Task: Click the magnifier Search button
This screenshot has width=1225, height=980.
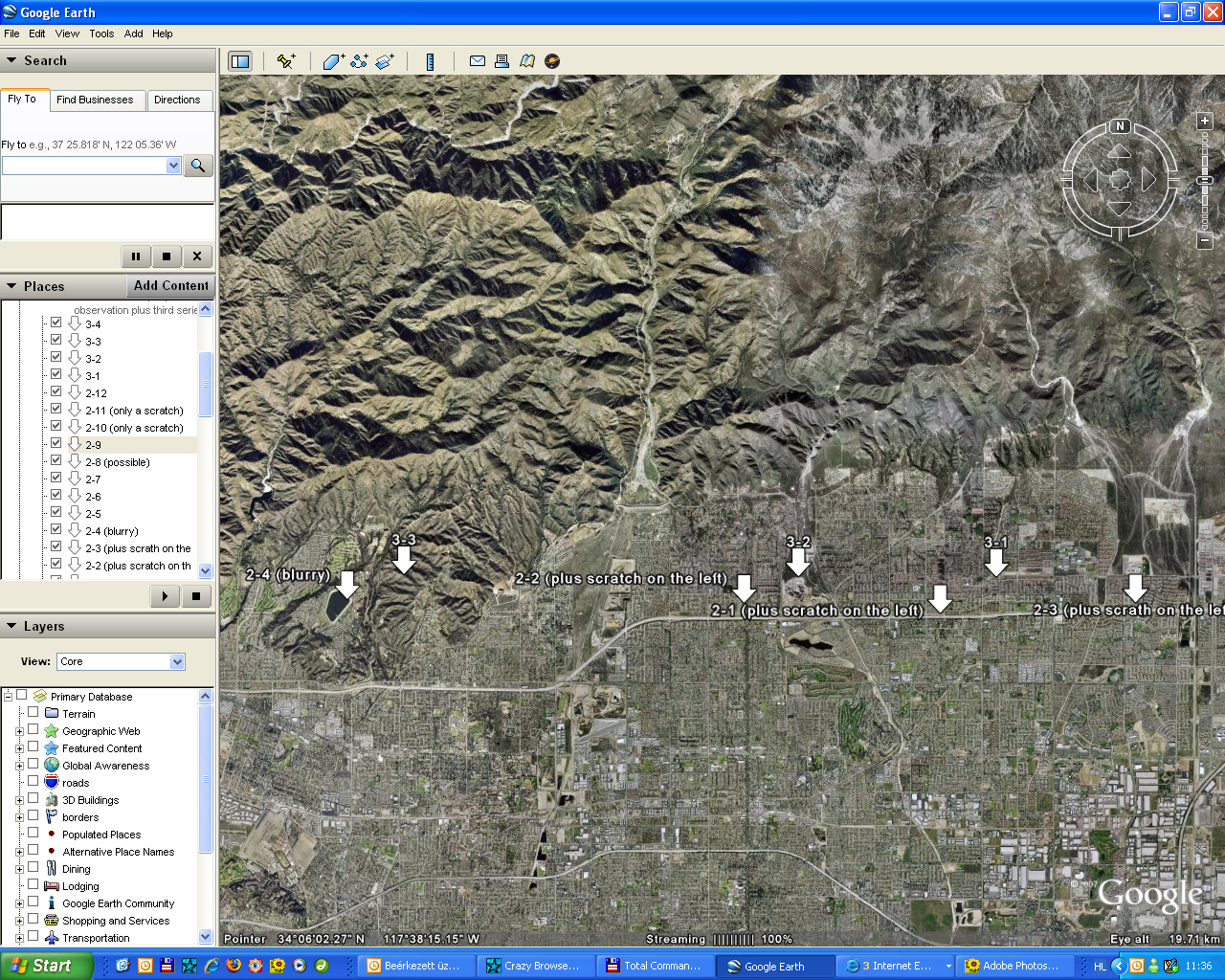Action: 197,166
